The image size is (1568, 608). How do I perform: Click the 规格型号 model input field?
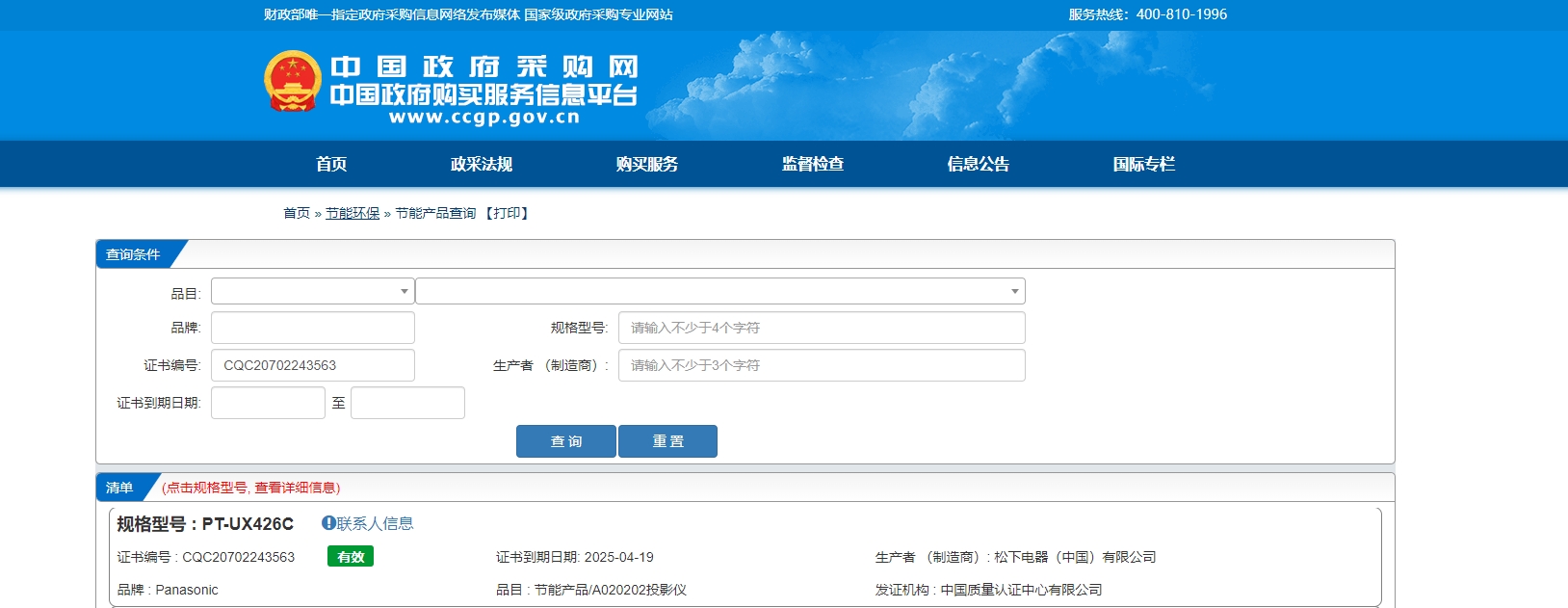(822, 328)
